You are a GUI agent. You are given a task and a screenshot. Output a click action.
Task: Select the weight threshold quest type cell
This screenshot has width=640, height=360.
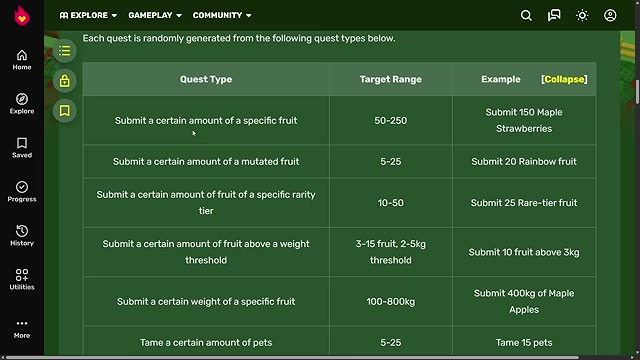pos(206,252)
